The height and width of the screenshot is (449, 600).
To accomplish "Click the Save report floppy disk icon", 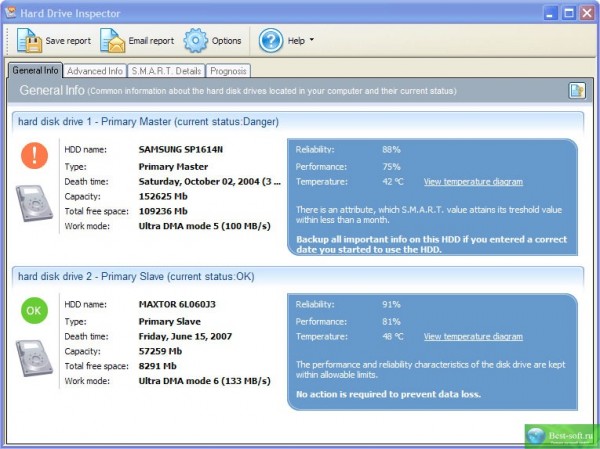I will pyautogui.click(x=29, y=41).
